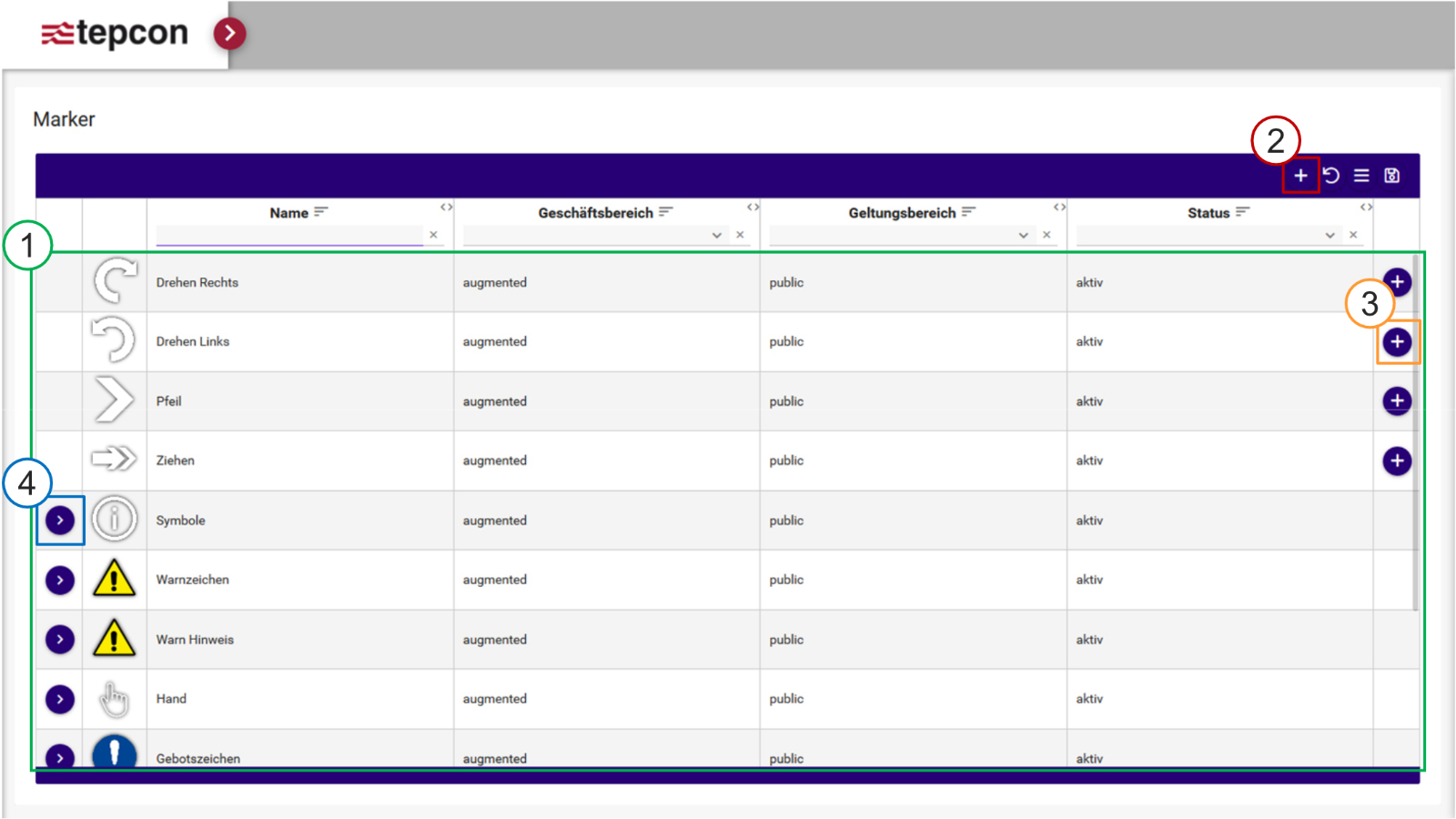Screen dimensions: 1456x819
Task: Add the Drehen Links marker with plus button
Action: click(x=1397, y=342)
